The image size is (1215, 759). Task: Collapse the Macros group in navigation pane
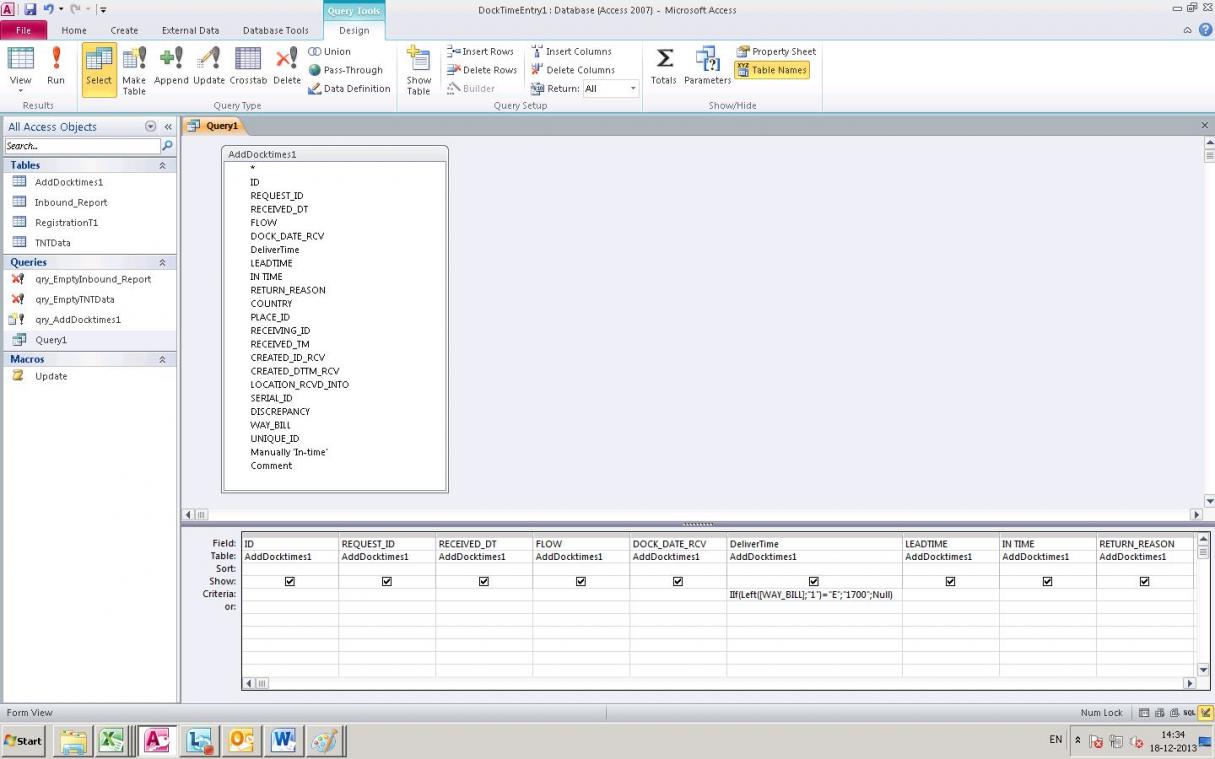[162, 359]
